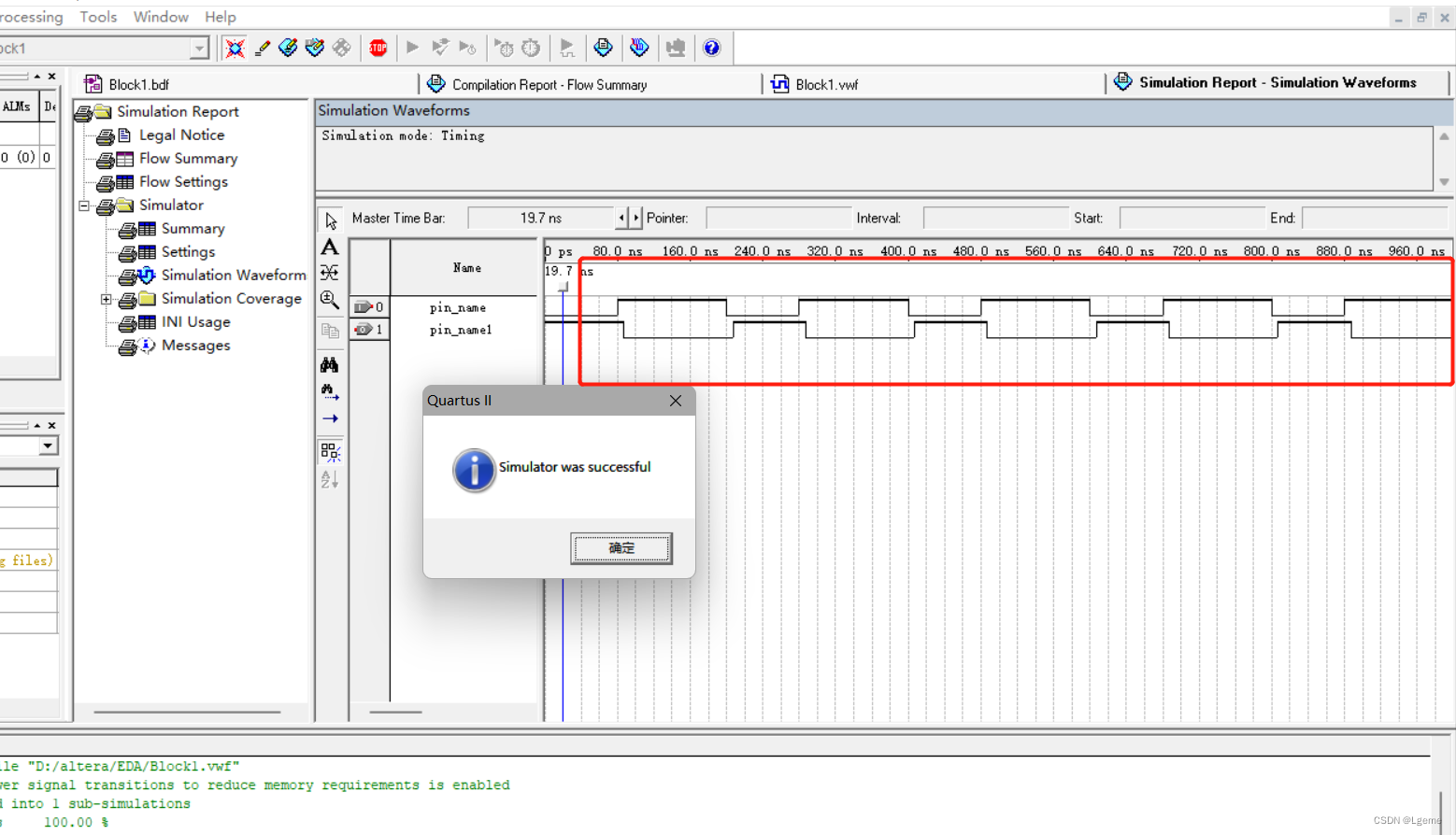Start simulation with the Run Simulation play icon

pos(411,48)
